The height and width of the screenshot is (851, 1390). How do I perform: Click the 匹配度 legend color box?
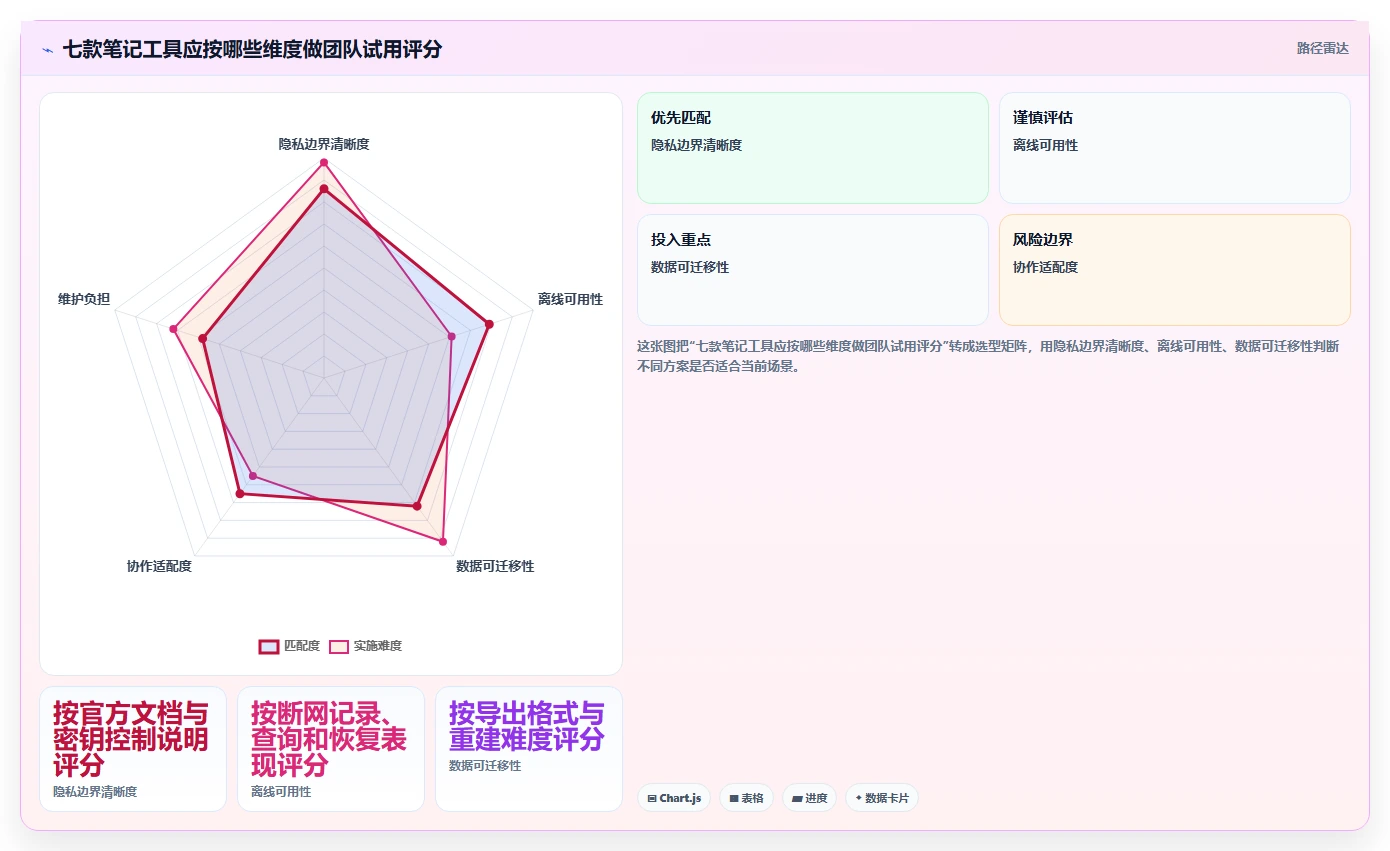tap(269, 646)
